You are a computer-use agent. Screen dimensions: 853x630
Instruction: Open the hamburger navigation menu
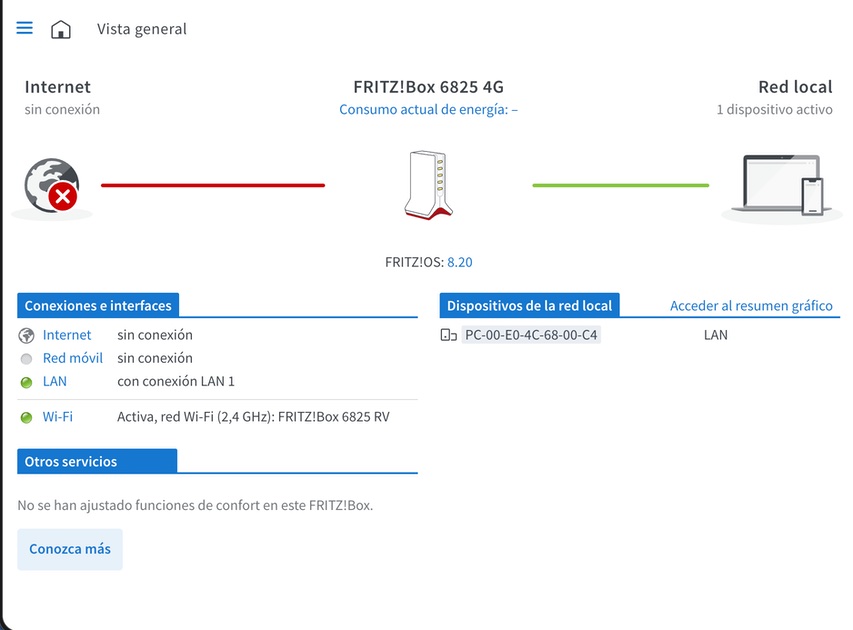24,28
